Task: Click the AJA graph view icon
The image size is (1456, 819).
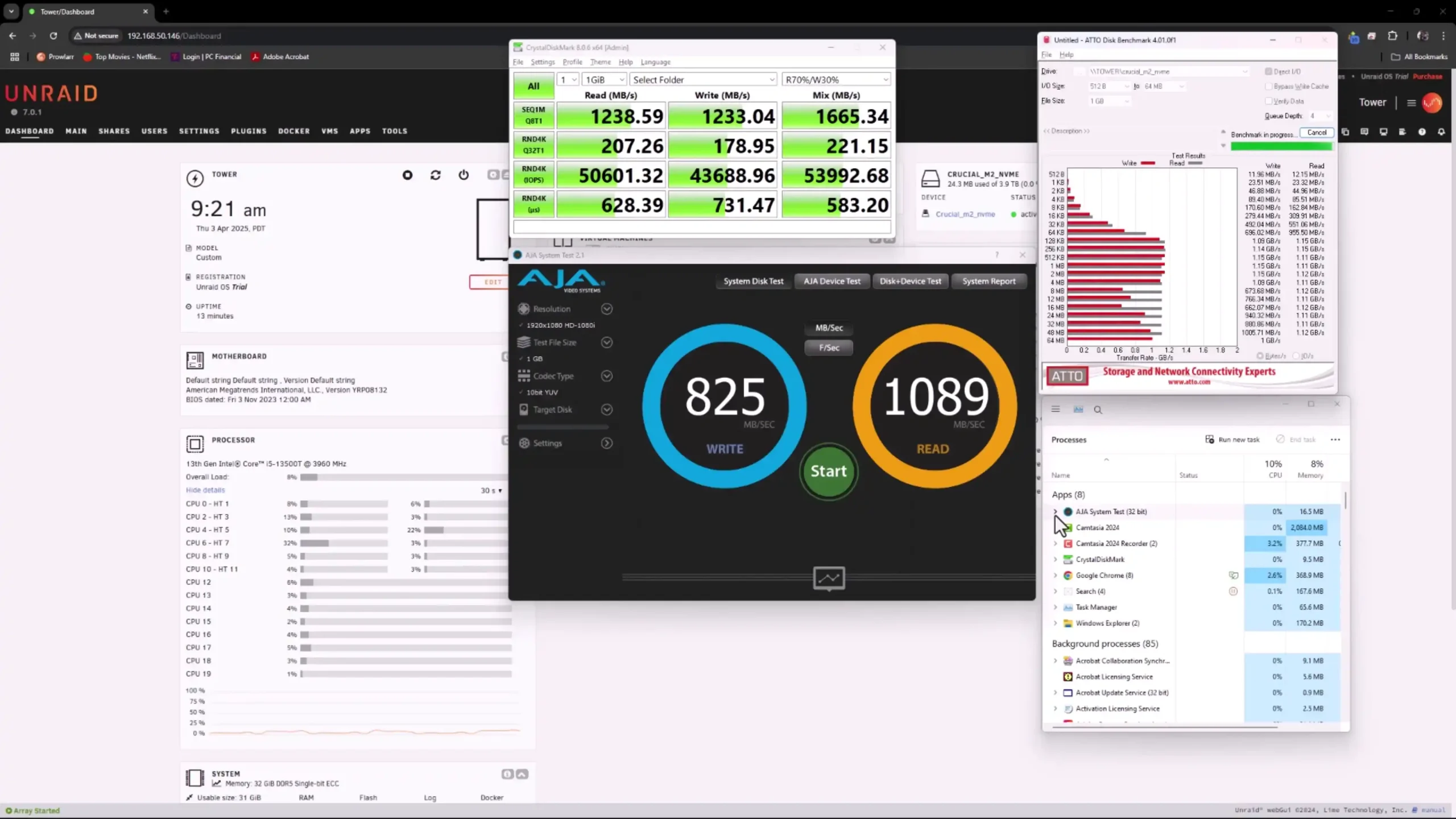Action: click(x=829, y=578)
